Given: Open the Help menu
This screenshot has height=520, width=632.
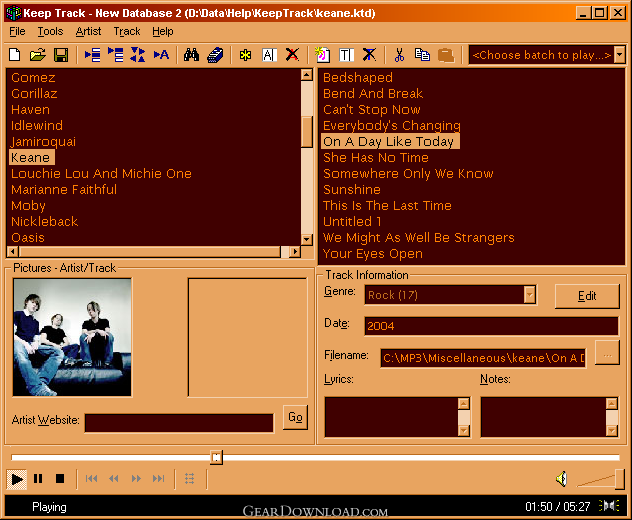Looking at the screenshot, I should pos(163,31).
